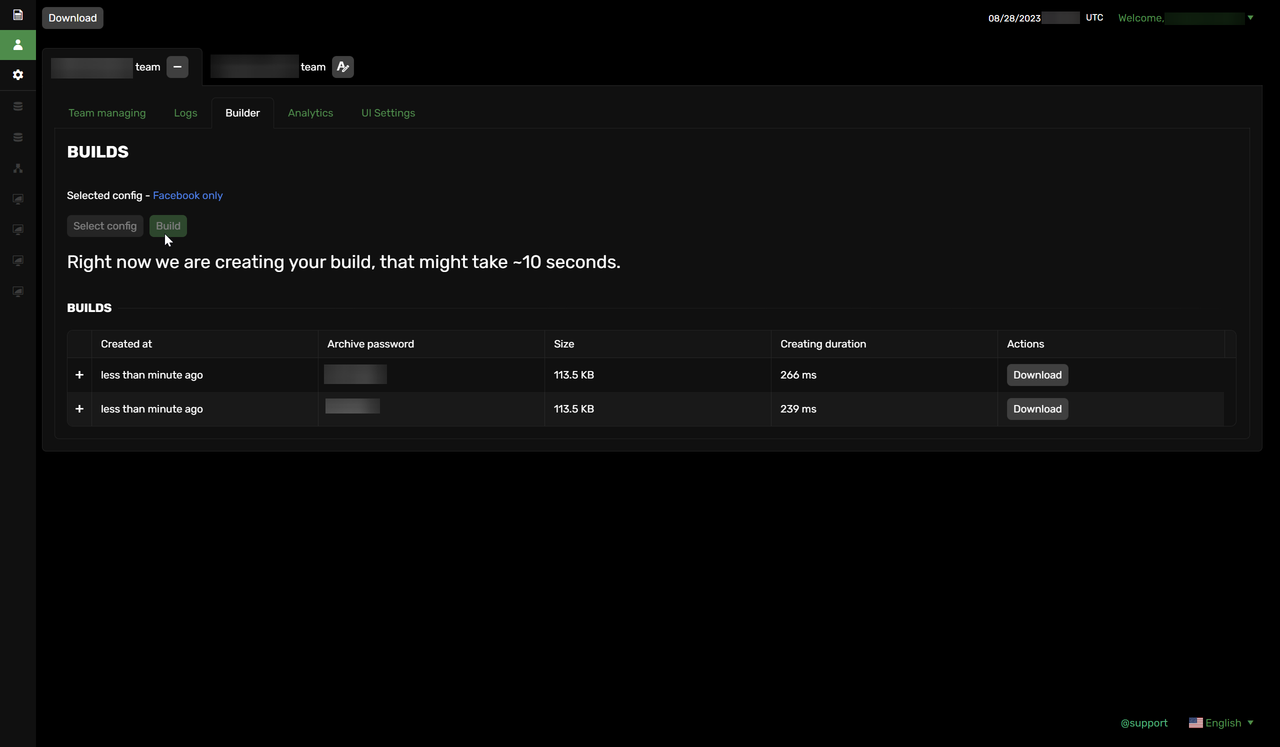Click the rename icon on second team tab
This screenshot has height=747, width=1280.
click(x=343, y=67)
